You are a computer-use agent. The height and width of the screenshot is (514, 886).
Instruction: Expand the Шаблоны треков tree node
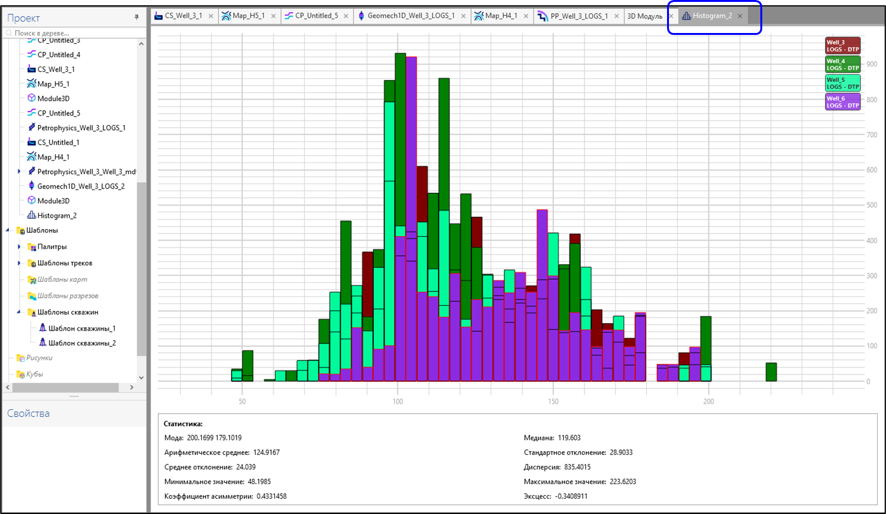[19, 263]
